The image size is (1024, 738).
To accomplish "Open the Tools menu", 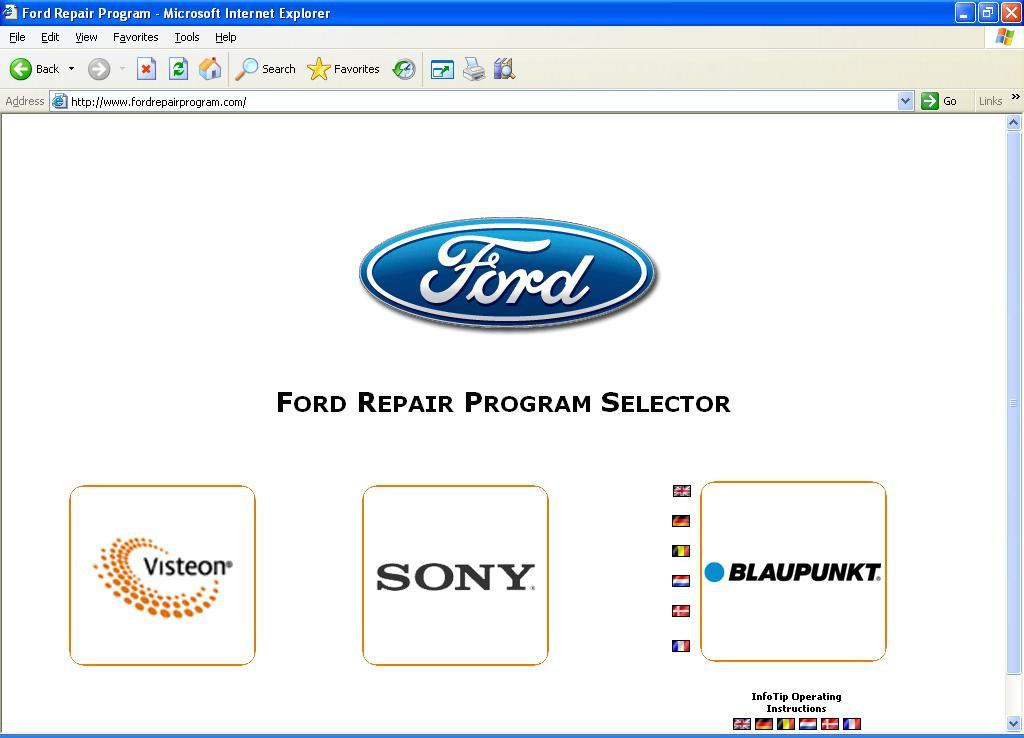I will coord(187,37).
